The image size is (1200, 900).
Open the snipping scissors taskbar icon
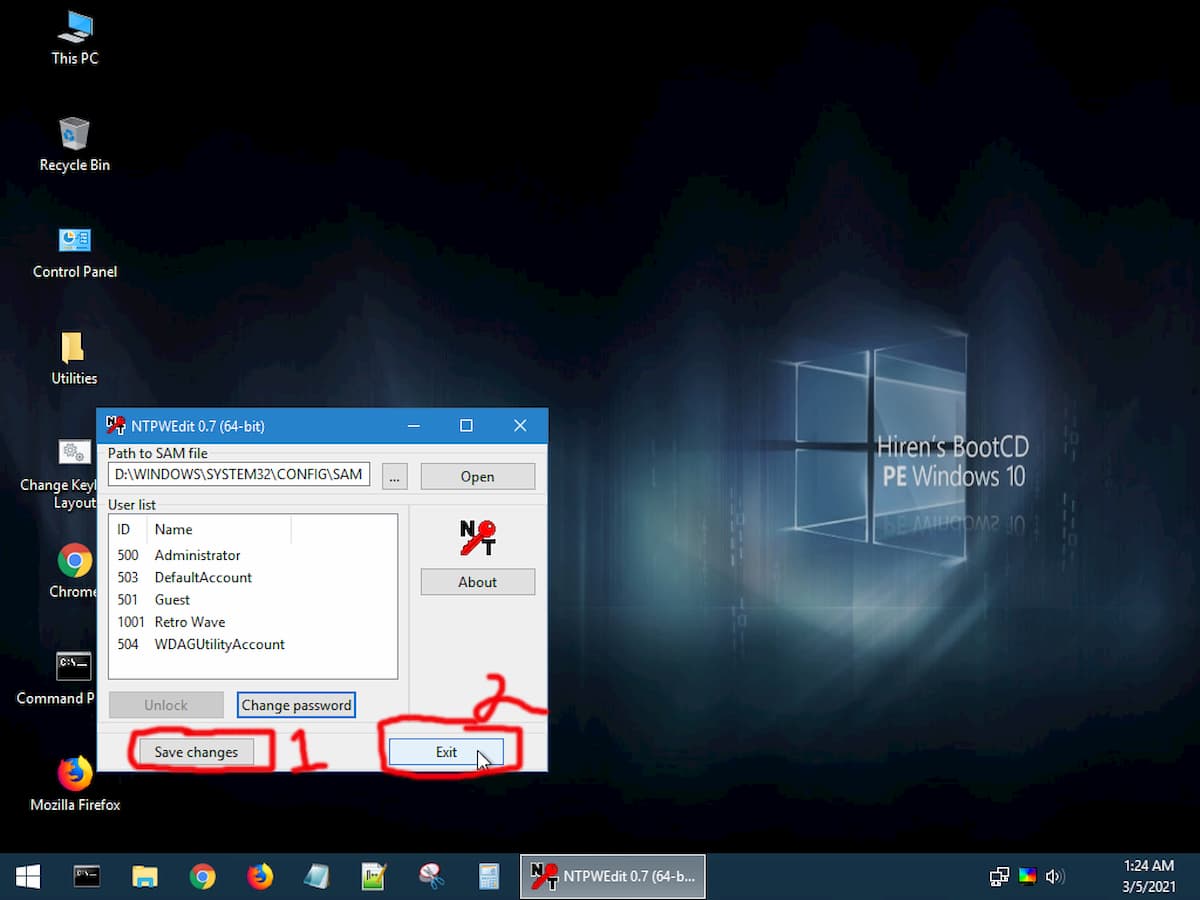pyautogui.click(x=431, y=877)
